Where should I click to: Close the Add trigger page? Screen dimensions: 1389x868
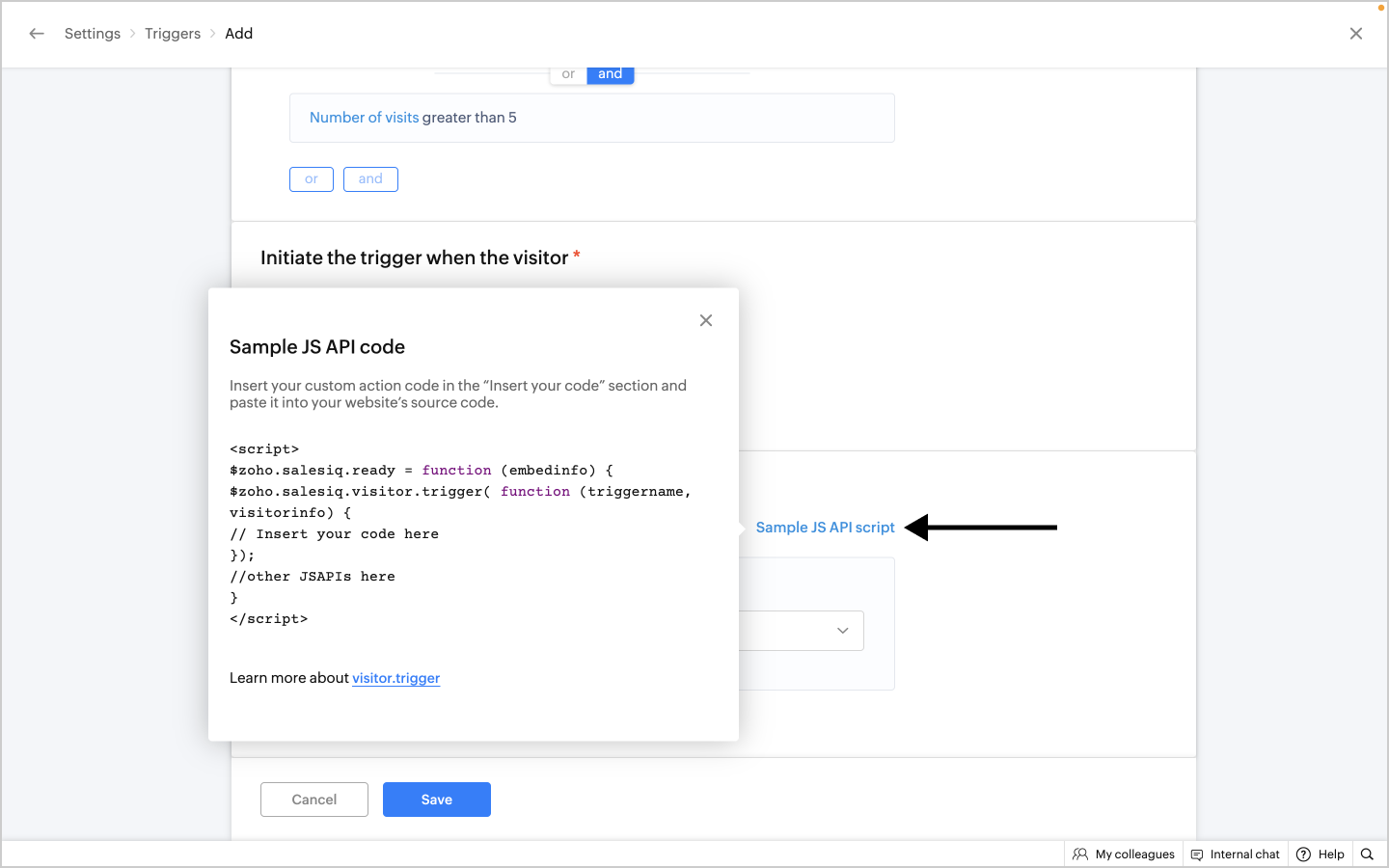[x=1356, y=34]
